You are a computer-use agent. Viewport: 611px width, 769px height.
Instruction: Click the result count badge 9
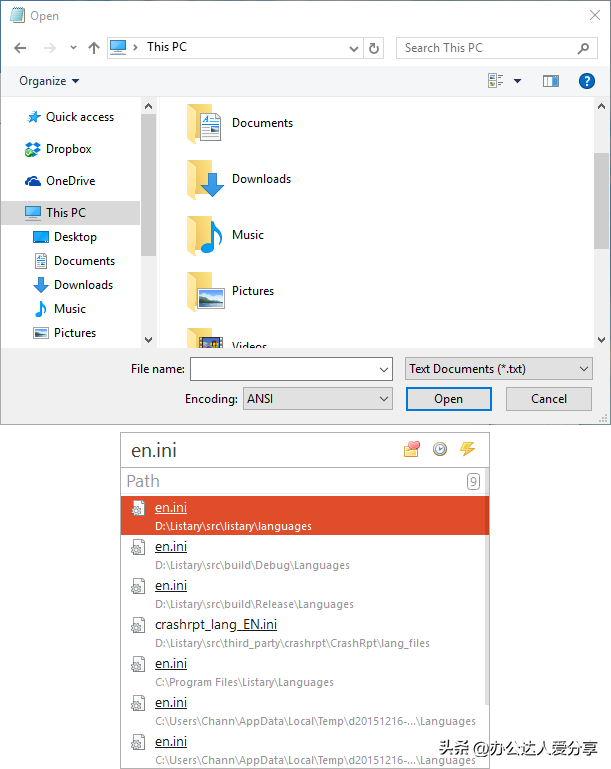473,481
